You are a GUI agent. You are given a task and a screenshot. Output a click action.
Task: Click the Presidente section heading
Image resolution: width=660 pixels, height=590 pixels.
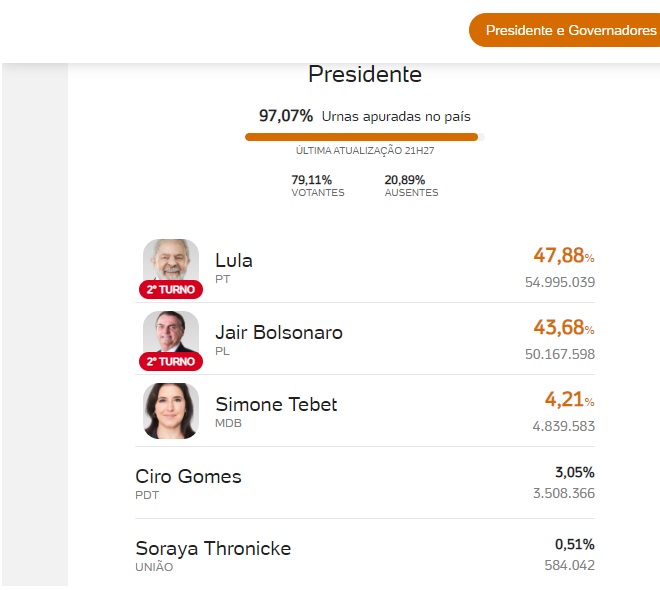click(x=365, y=75)
